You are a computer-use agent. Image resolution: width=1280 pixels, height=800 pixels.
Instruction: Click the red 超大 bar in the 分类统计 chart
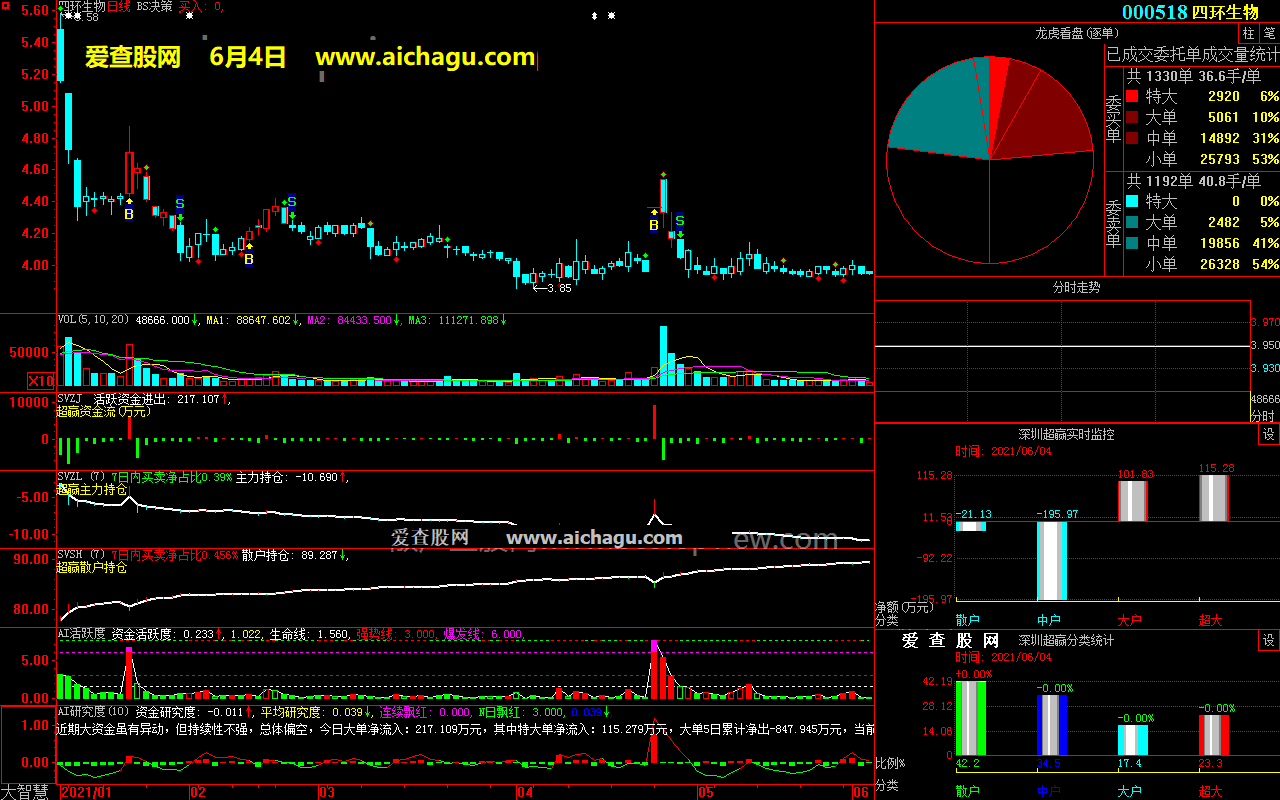tap(1214, 735)
